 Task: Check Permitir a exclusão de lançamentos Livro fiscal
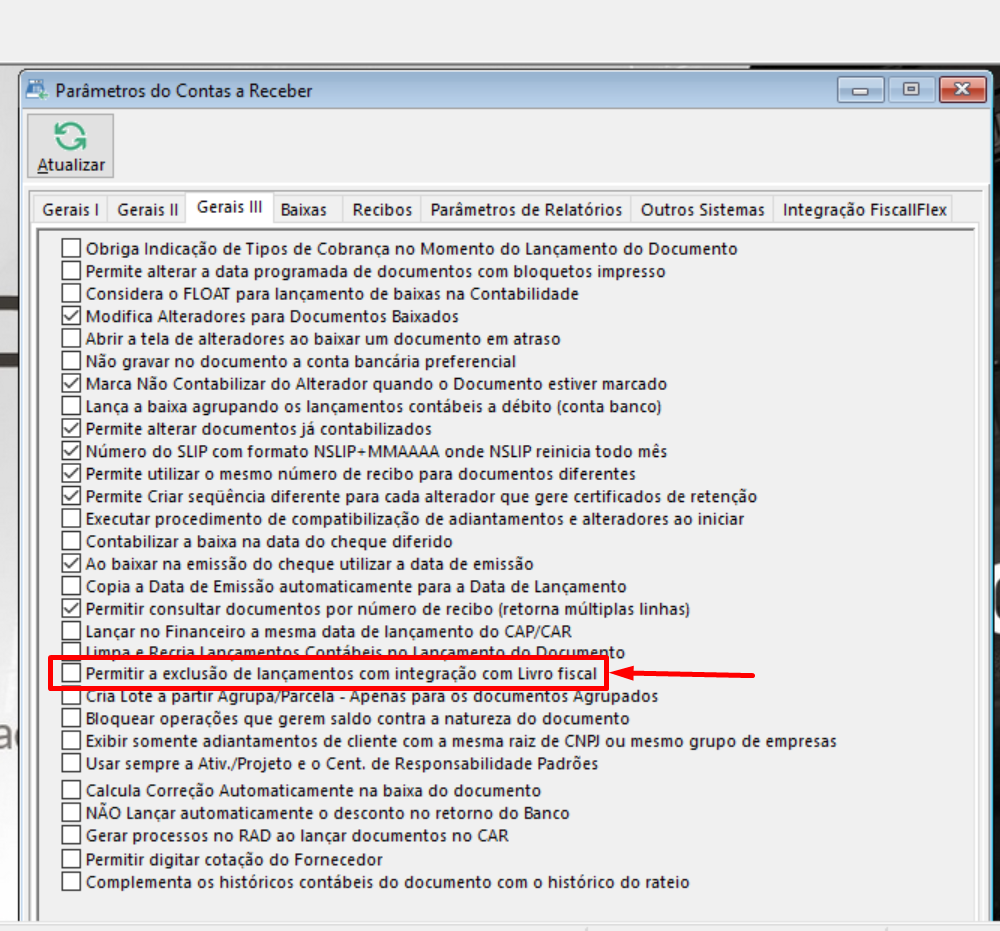71,673
